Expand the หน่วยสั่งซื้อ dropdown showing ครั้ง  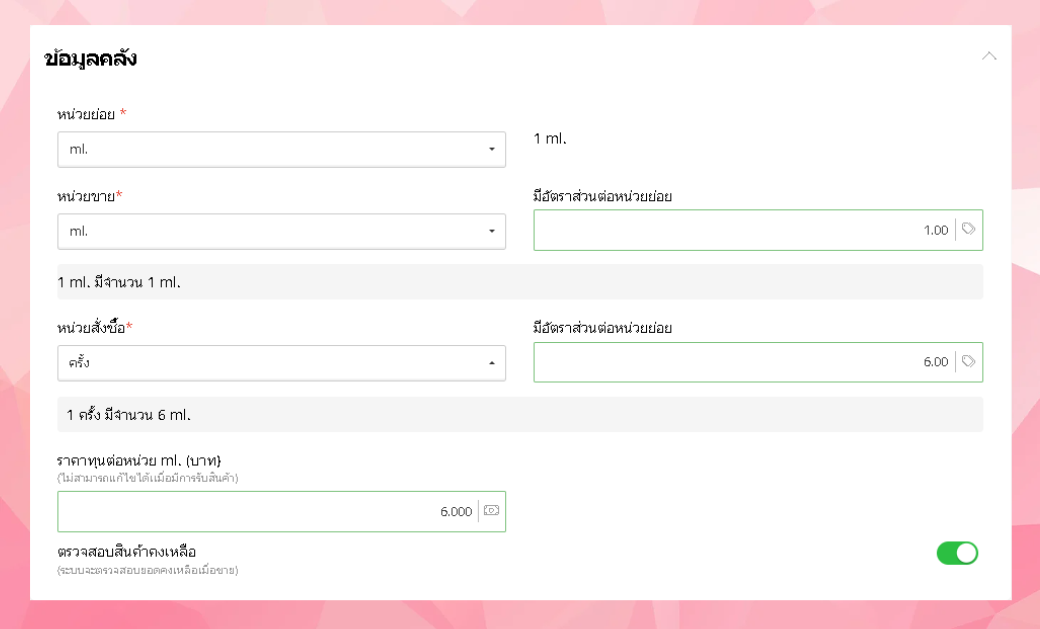click(x=281, y=363)
